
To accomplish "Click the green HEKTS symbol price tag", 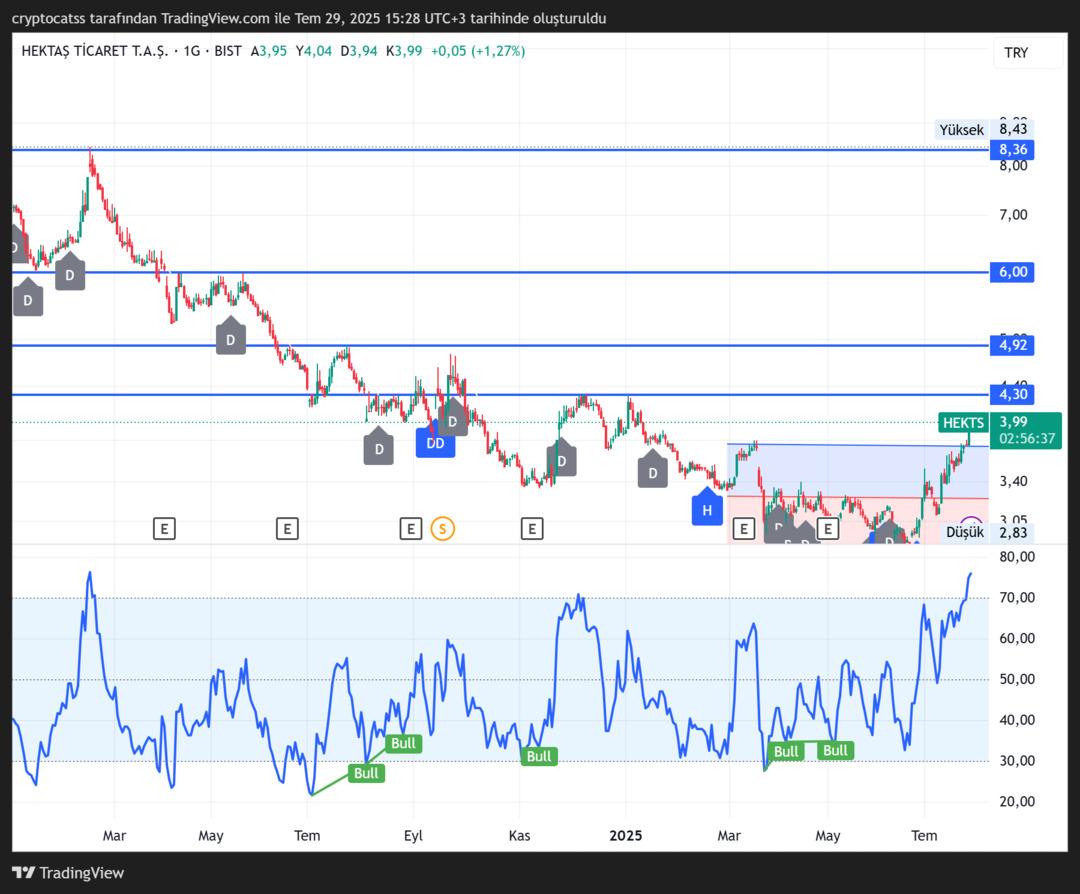I will (x=963, y=423).
